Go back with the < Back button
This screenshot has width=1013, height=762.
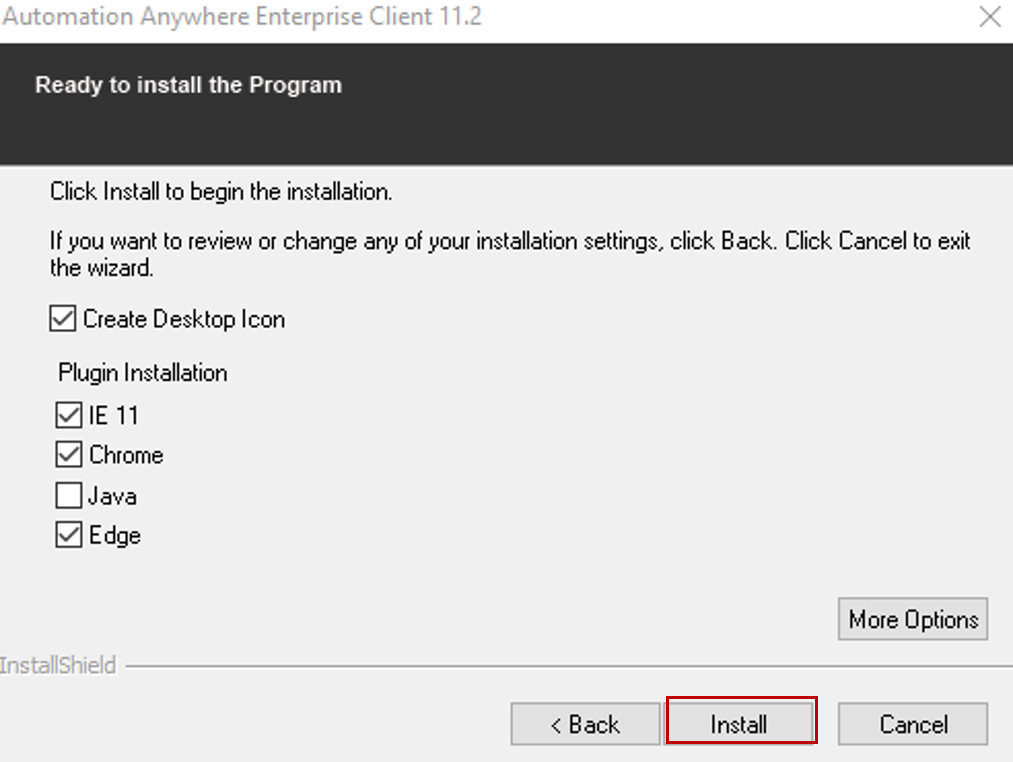(585, 724)
